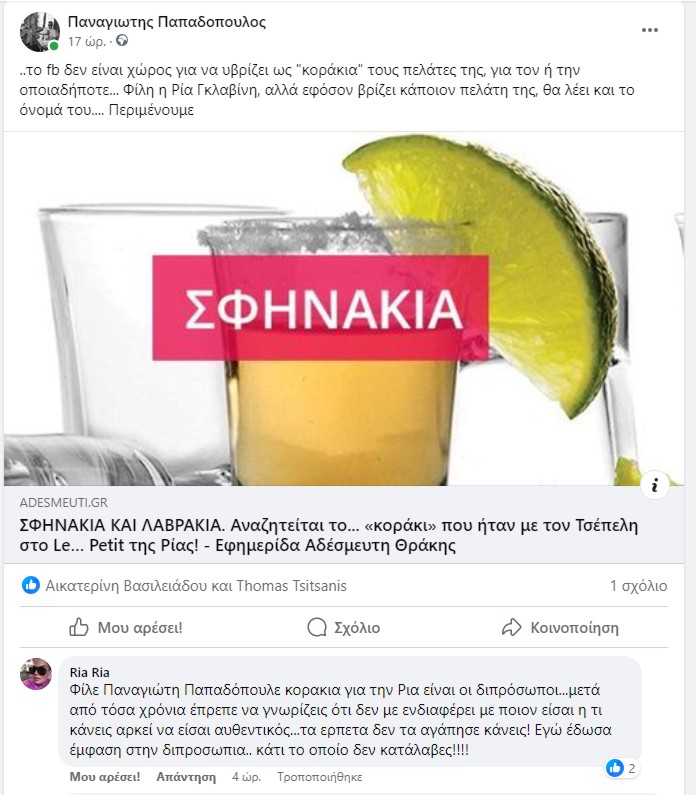Click Ria Ria commenter name

pyautogui.click(x=89, y=672)
